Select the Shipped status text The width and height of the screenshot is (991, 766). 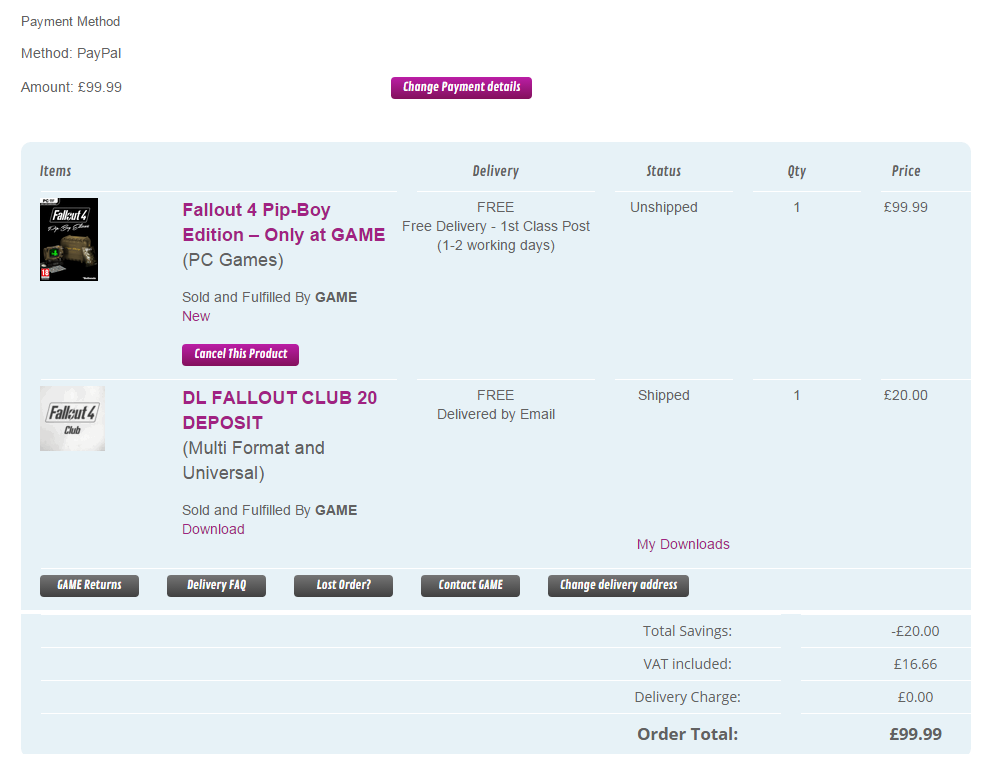pyautogui.click(x=664, y=395)
